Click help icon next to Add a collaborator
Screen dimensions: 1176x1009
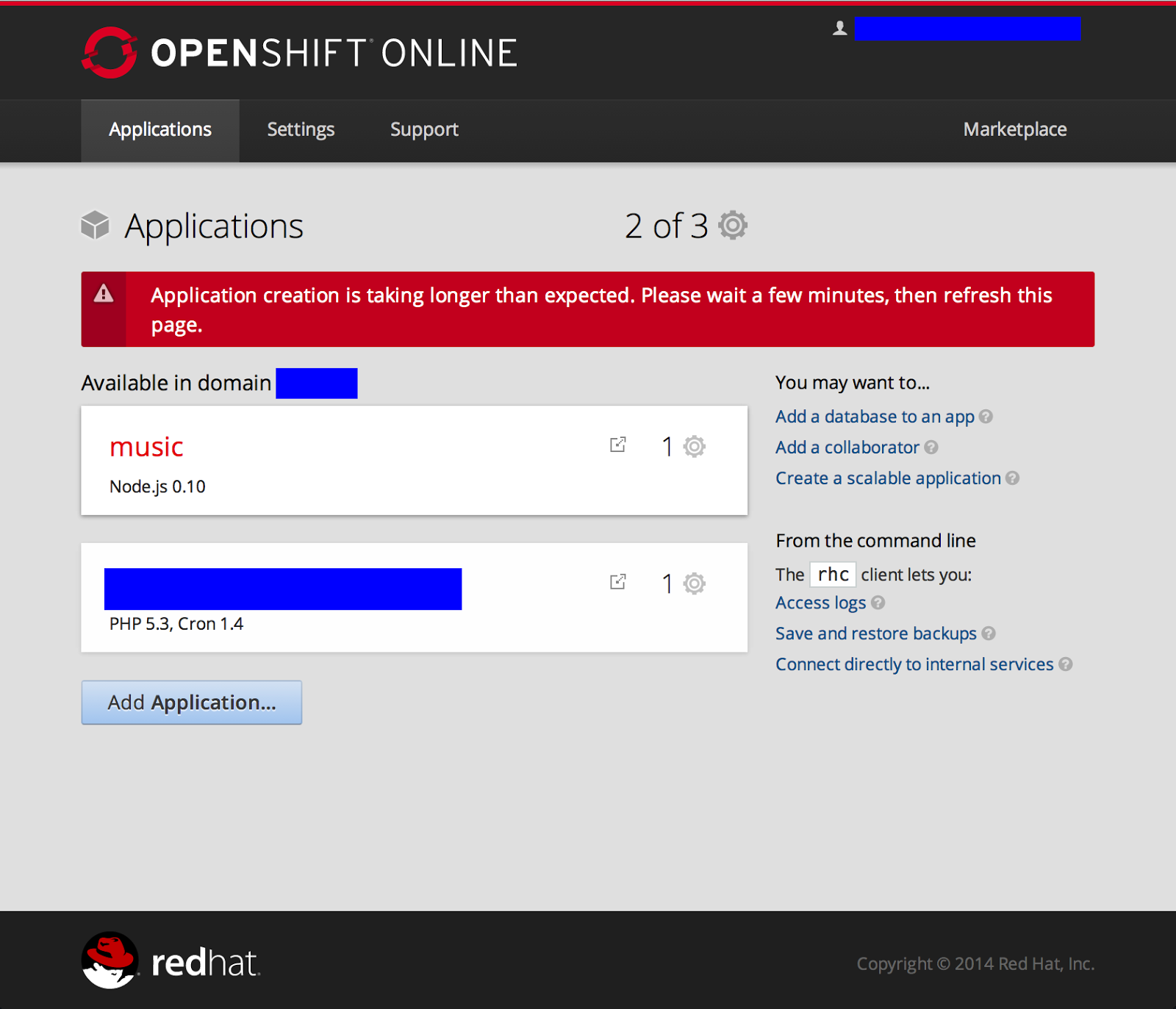point(931,448)
